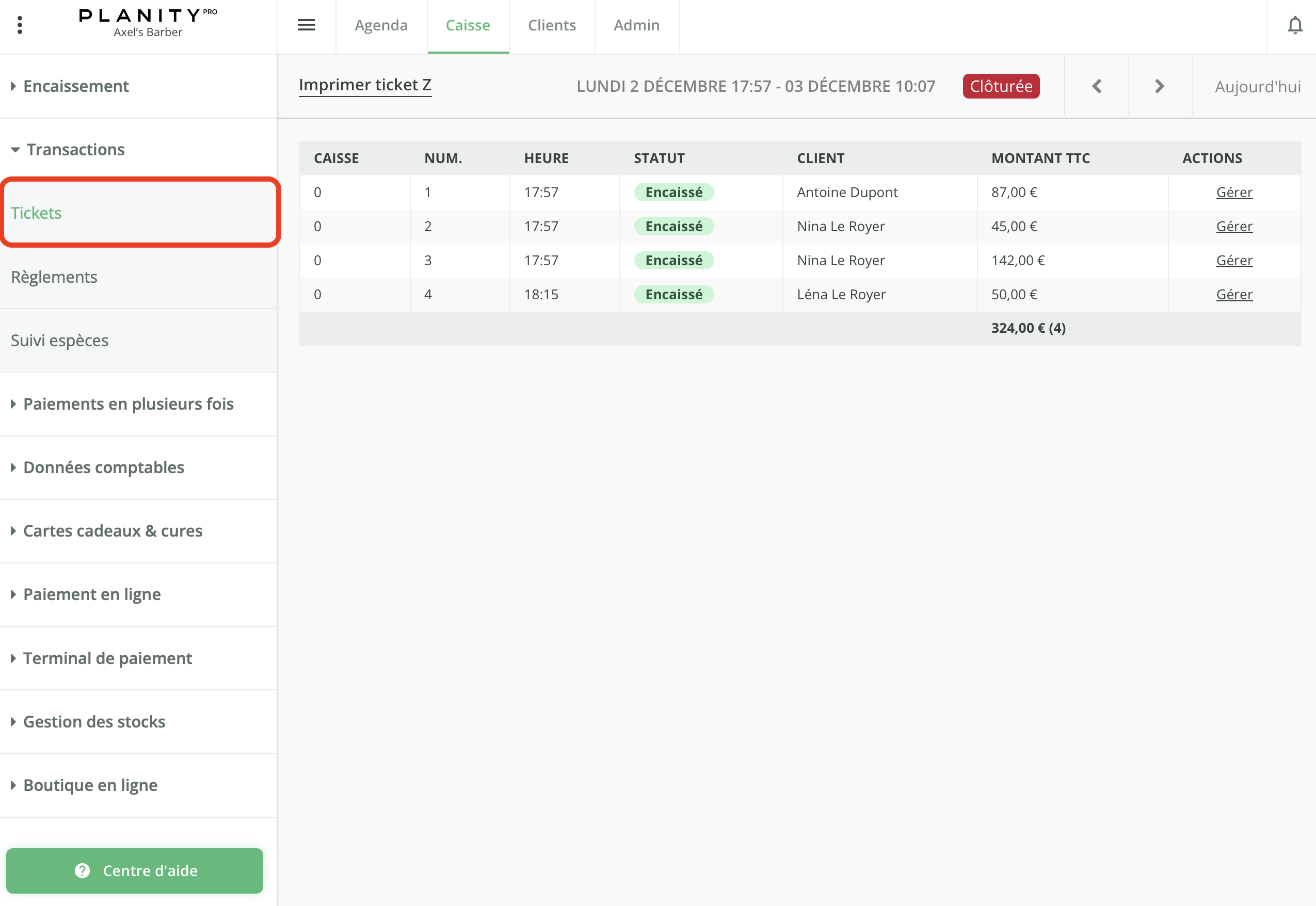Click the question mark help icon
Image resolution: width=1316 pixels, height=906 pixels.
83,870
